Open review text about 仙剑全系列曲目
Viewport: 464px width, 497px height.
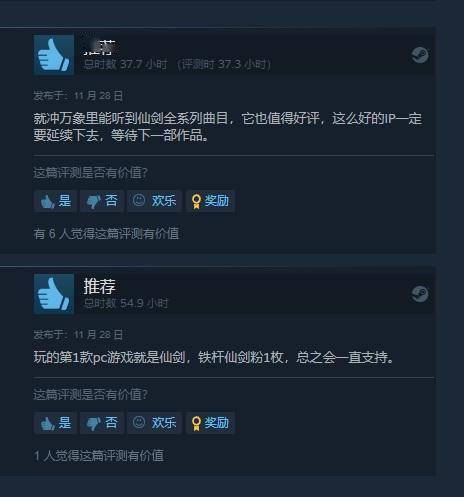[x=228, y=127]
